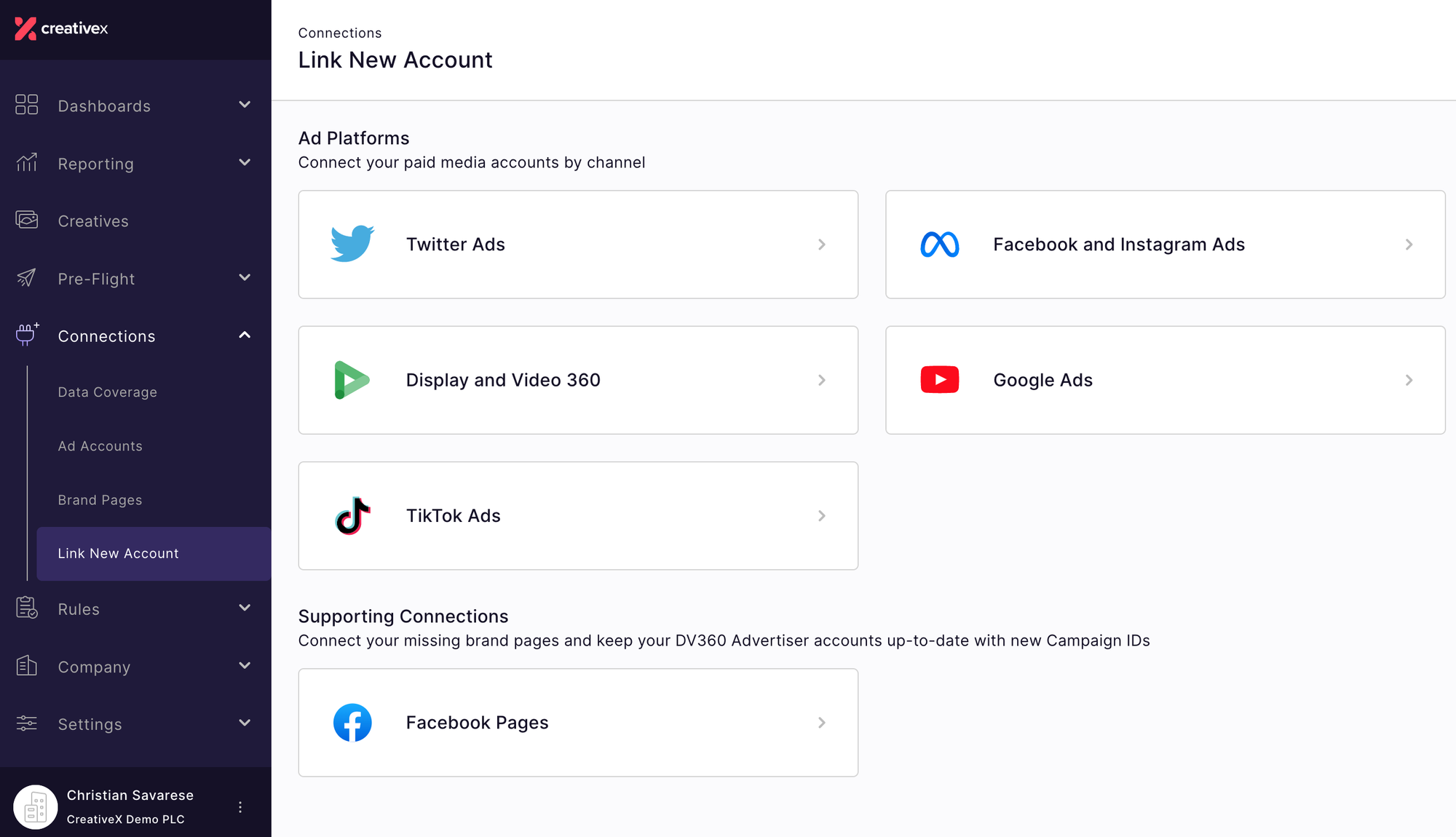1456x837 pixels.
Task: Expand the Dashboards menu chevron
Action: 245,105
